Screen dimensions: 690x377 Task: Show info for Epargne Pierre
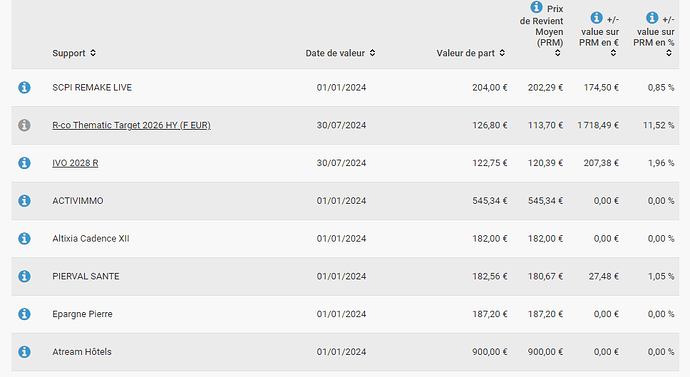[24, 314]
